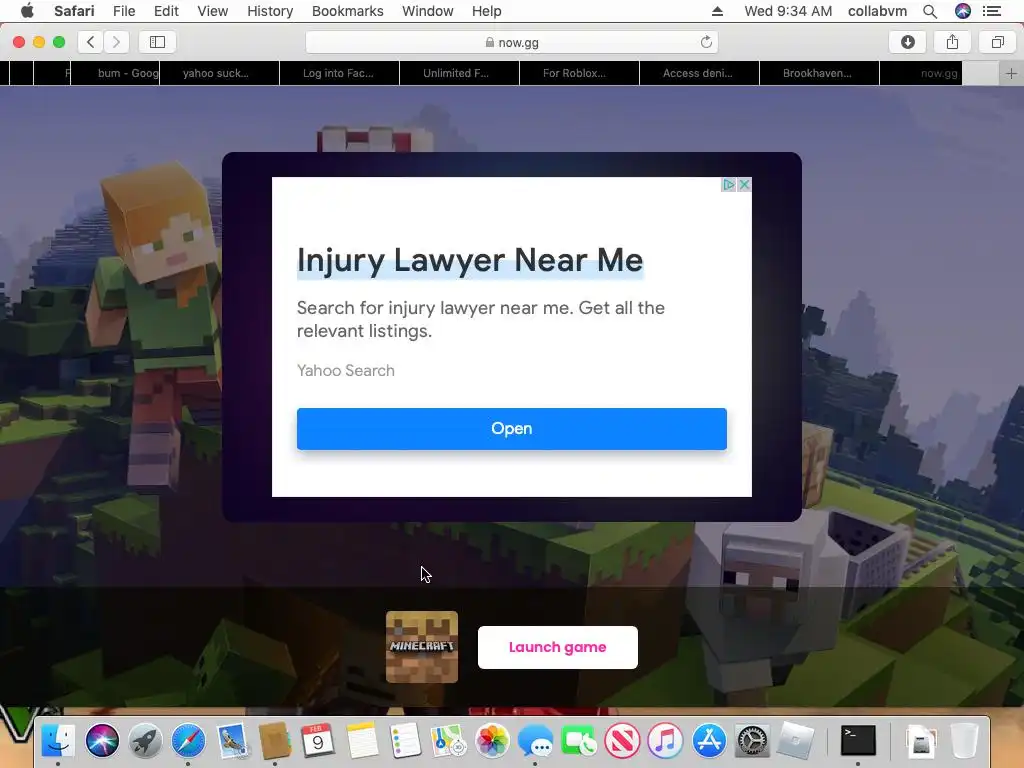Open Notification Center list icon

[x=992, y=11]
